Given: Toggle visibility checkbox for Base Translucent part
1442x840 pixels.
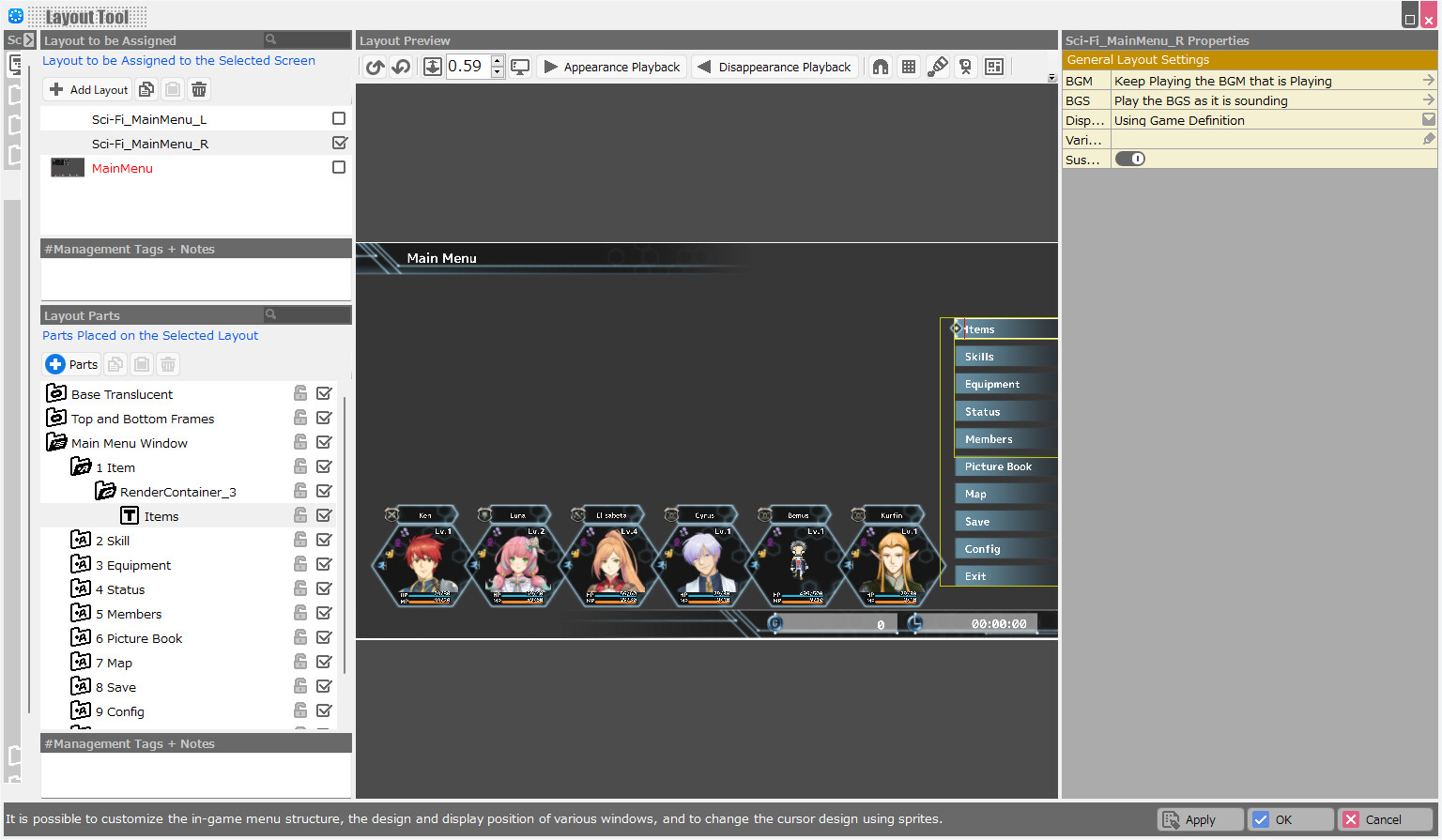Looking at the screenshot, I should click(x=324, y=393).
